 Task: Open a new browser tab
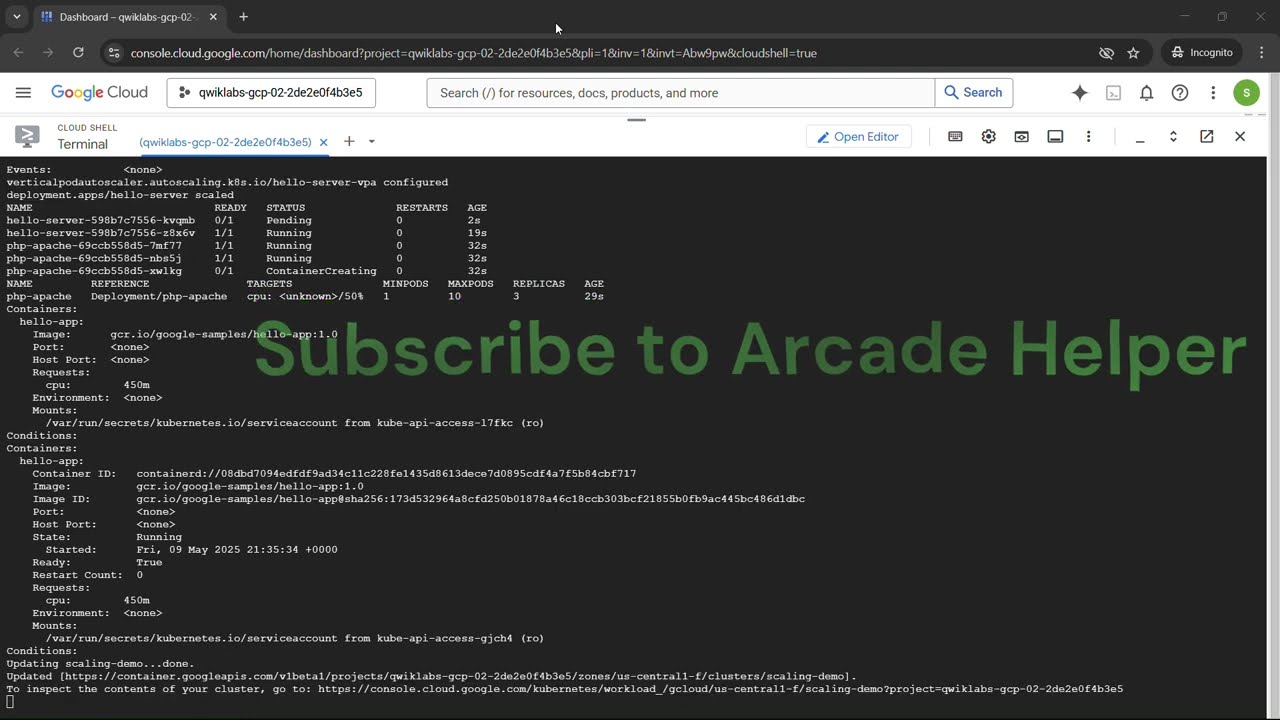click(x=243, y=17)
